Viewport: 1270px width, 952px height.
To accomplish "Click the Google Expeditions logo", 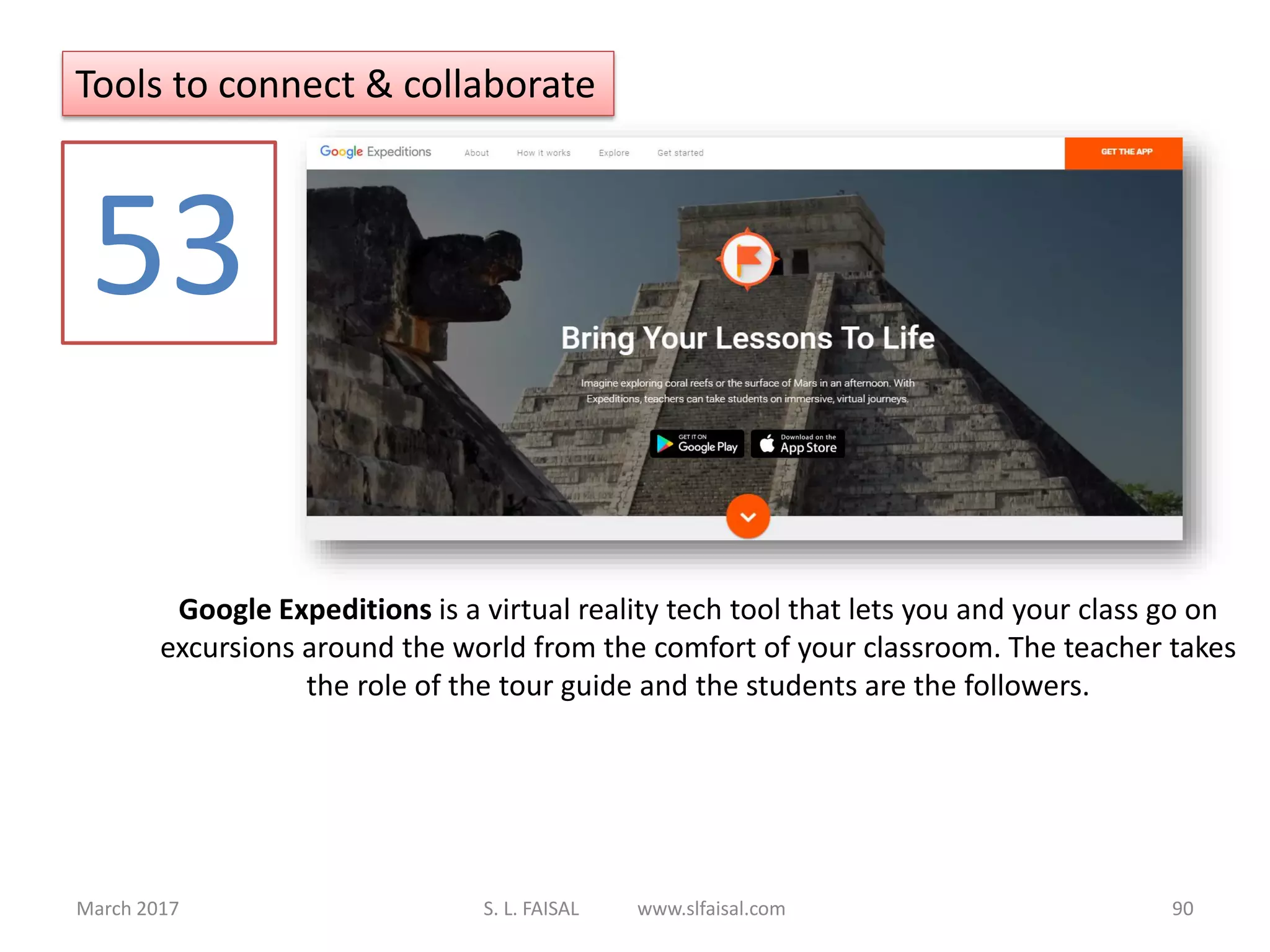I will point(375,152).
